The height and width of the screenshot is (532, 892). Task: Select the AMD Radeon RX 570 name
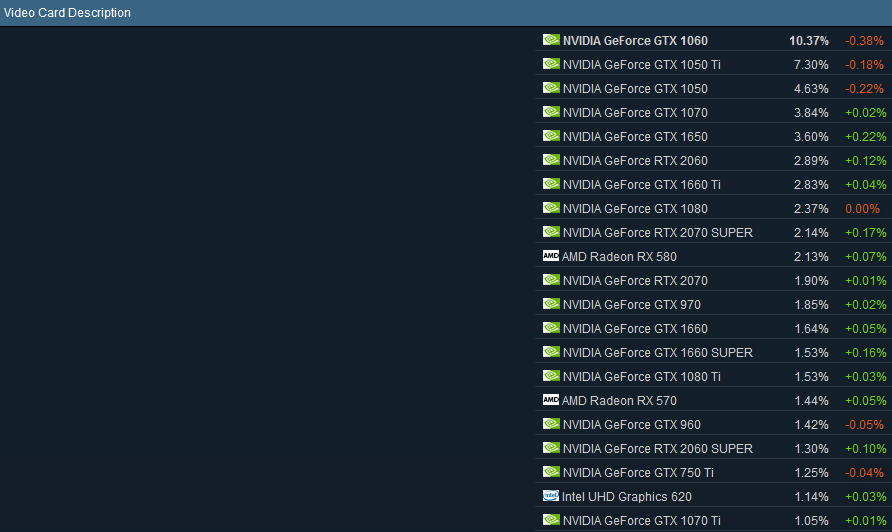click(619, 401)
